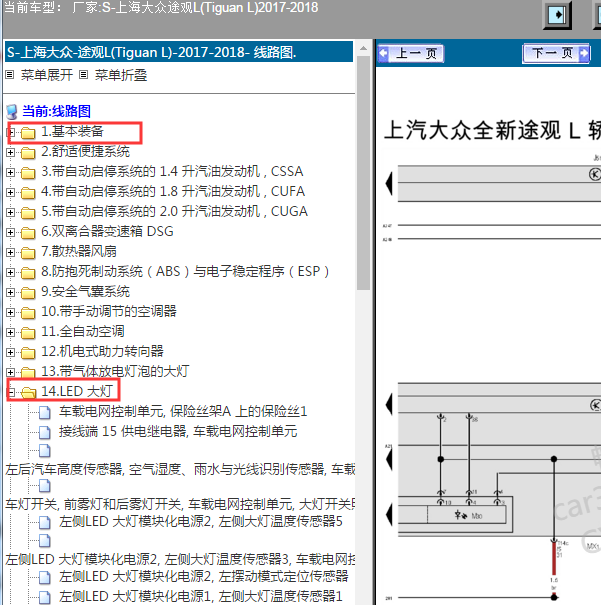Click folder icon of 3.带自动启停系统的 1.4

(28, 173)
